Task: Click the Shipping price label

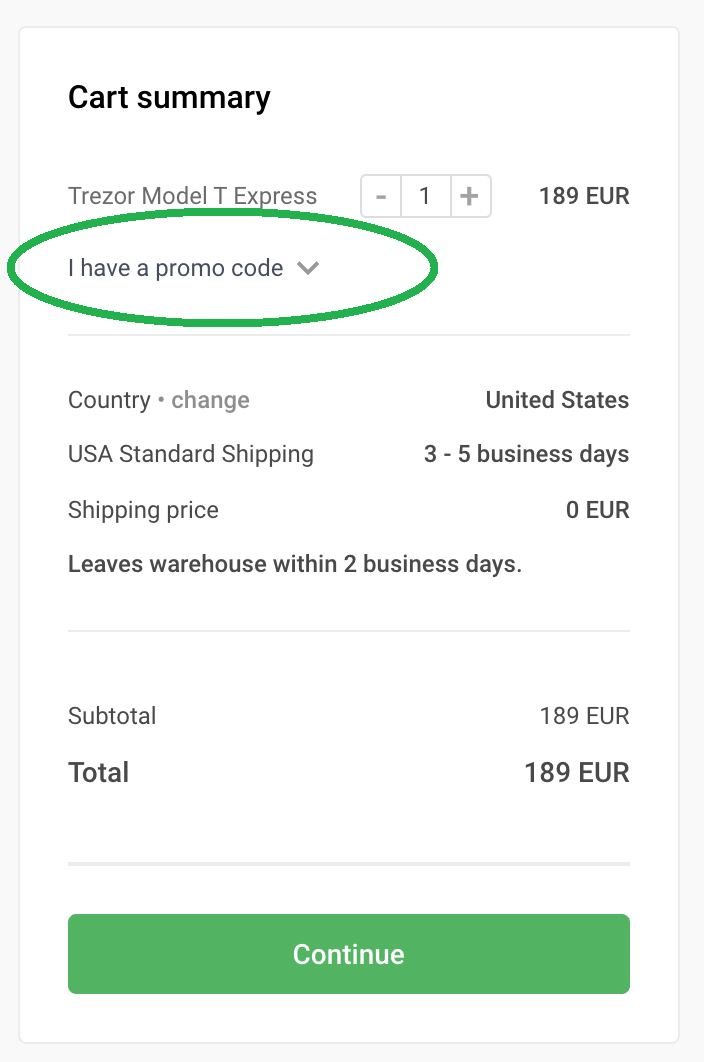Action: (144, 510)
